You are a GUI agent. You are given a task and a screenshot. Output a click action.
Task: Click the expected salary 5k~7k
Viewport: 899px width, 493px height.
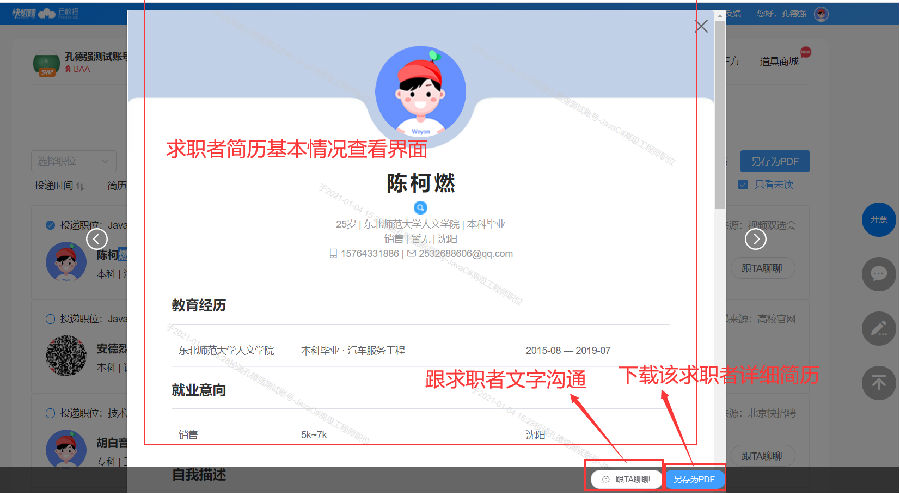[314, 435]
